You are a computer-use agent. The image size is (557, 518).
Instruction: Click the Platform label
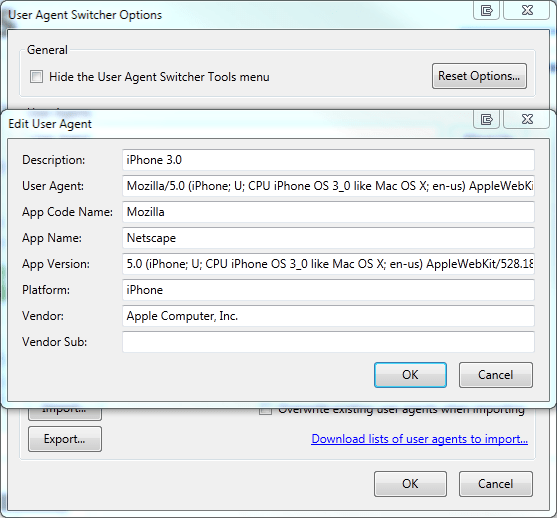click(46, 290)
